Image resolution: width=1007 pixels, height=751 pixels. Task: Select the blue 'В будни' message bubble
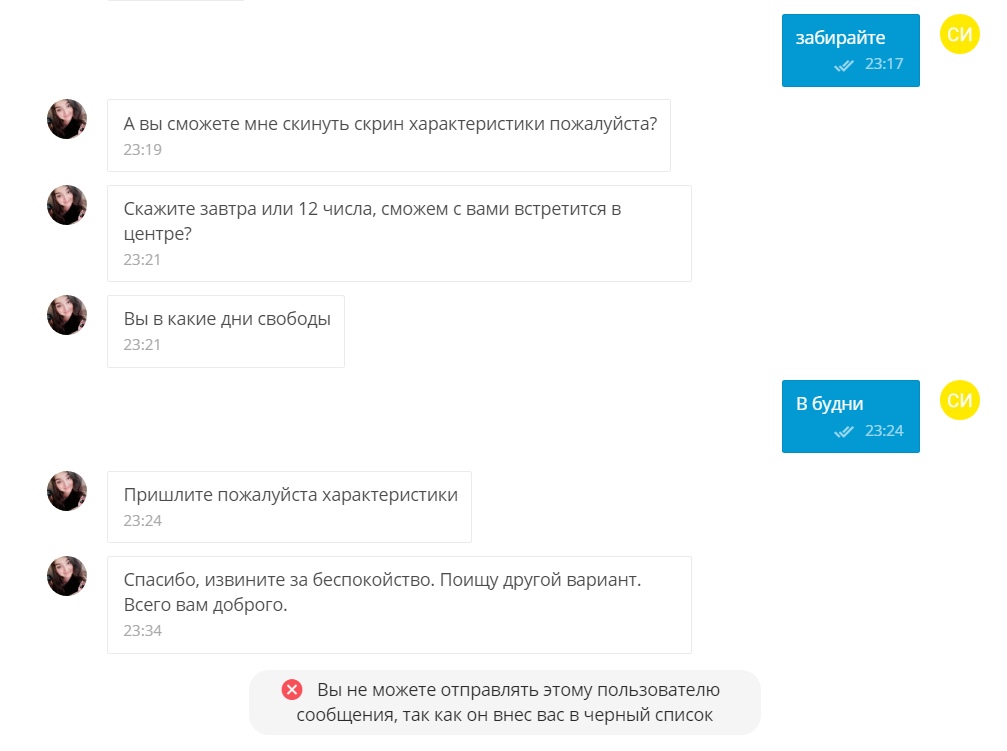click(850, 416)
